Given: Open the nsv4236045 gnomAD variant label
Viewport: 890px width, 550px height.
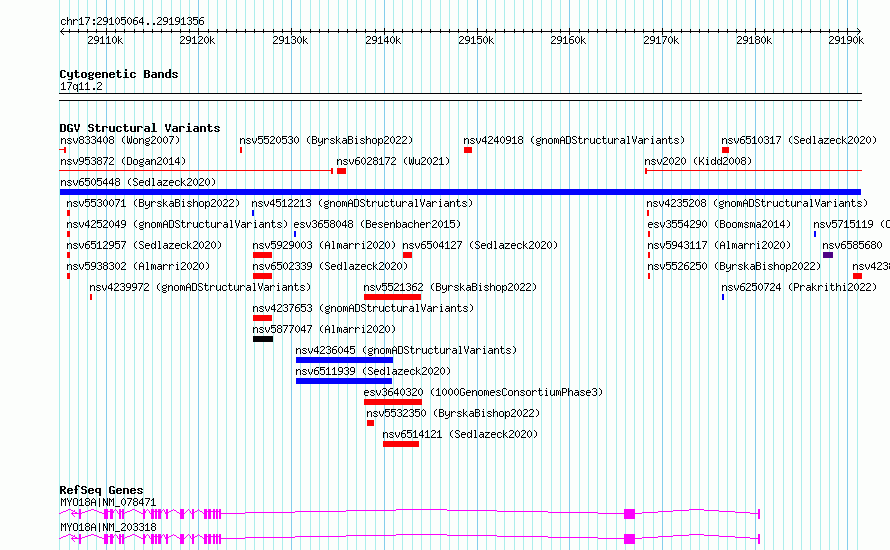Looking at the screenshot, I should (x=406, y=350).
